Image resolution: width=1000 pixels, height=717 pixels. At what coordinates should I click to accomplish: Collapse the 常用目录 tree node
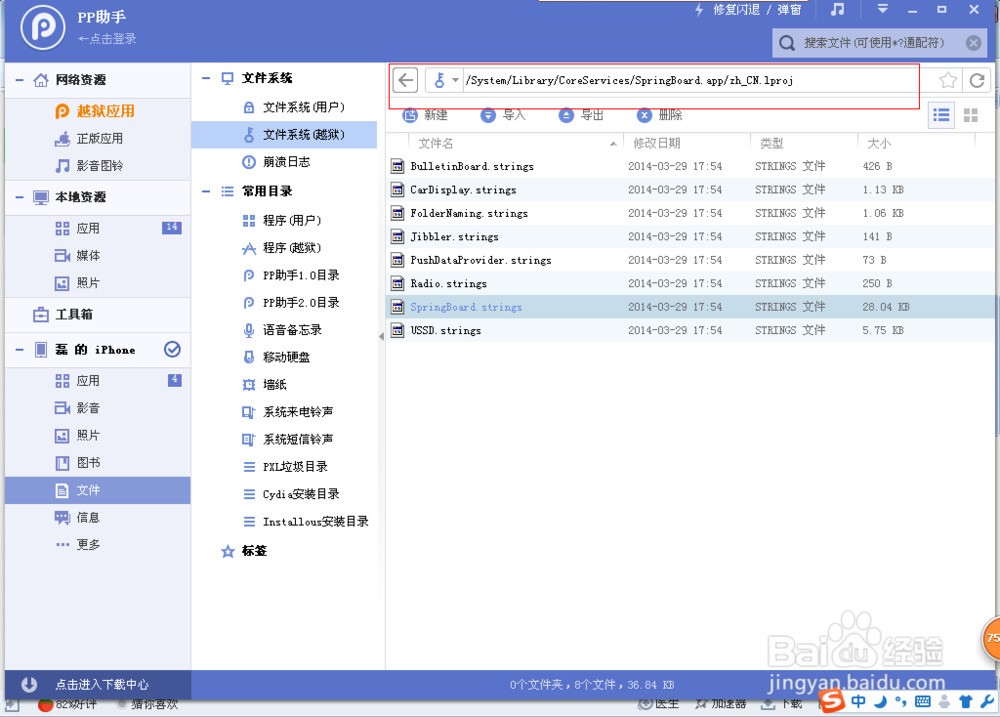pyautogui.click(x=206, y=191)
